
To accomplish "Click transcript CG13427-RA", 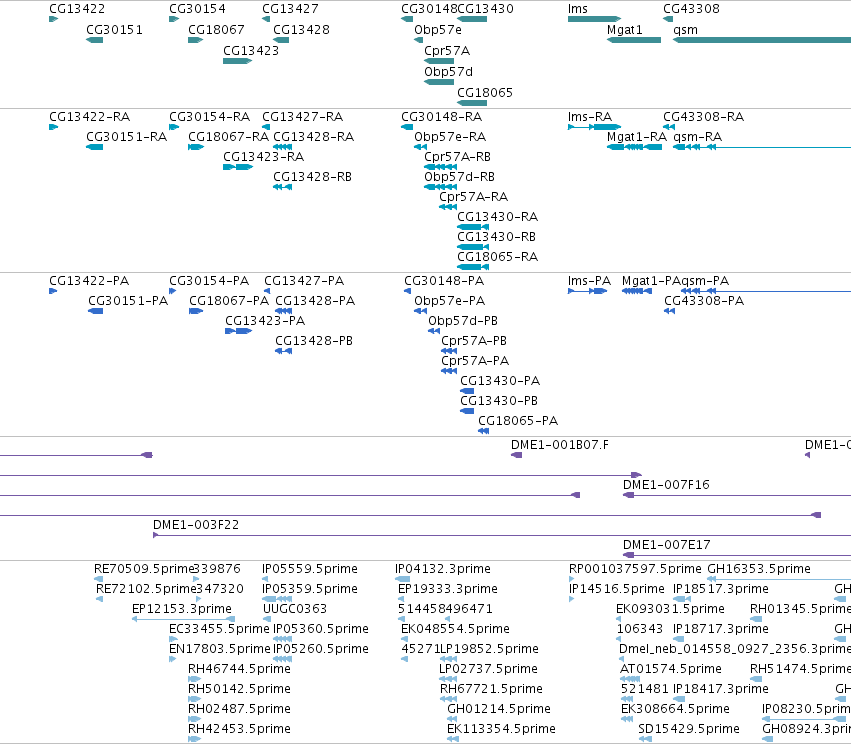I will (x=302, y=117).
